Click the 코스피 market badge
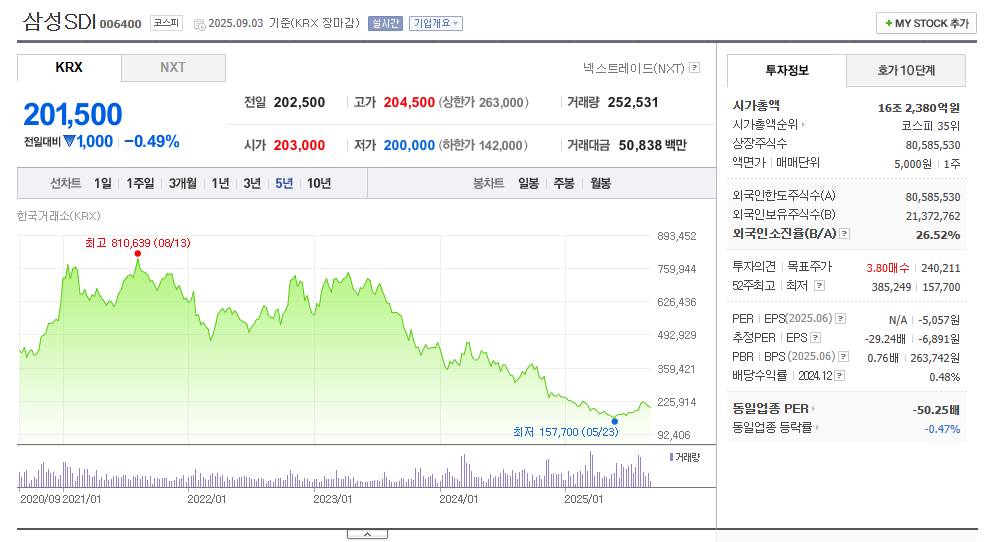The height and width of the screenshot is (542, 994). pyautogui.click(x=166, y=23)
